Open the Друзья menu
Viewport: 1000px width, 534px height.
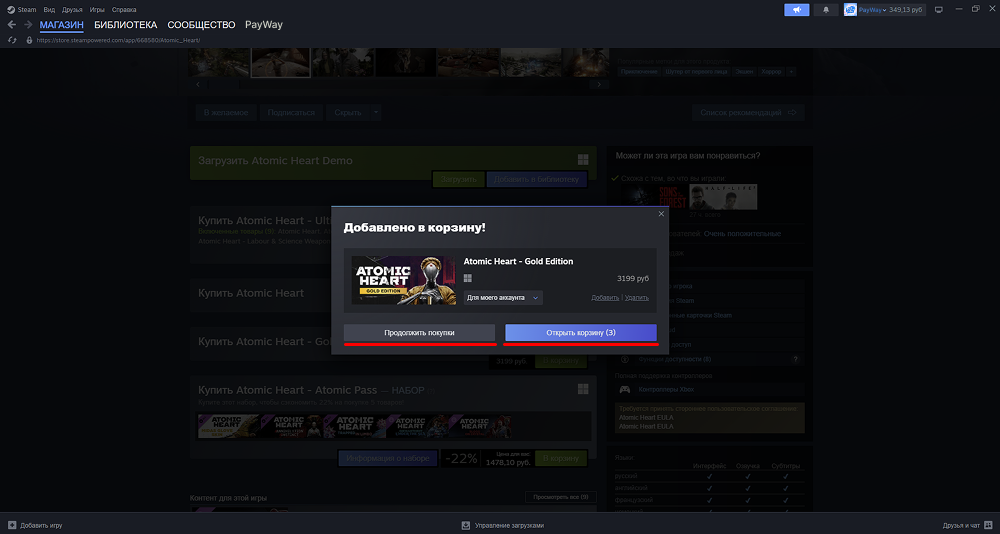pyautogui.click(x=72, y=10)
